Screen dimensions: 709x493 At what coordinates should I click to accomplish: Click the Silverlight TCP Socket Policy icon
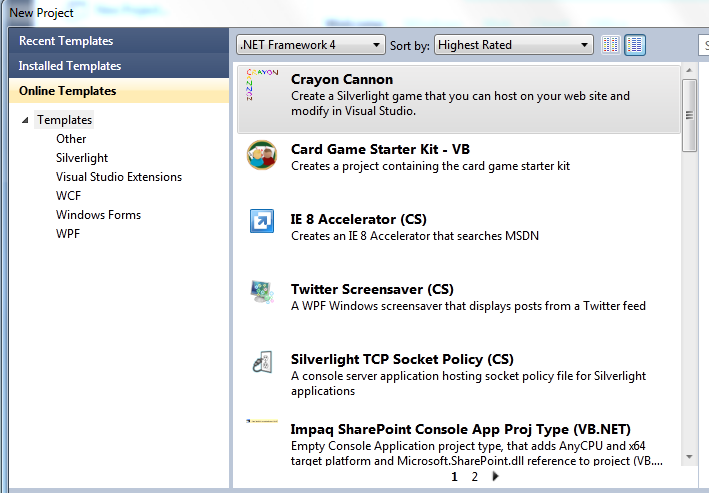click(x=262, y=362)
